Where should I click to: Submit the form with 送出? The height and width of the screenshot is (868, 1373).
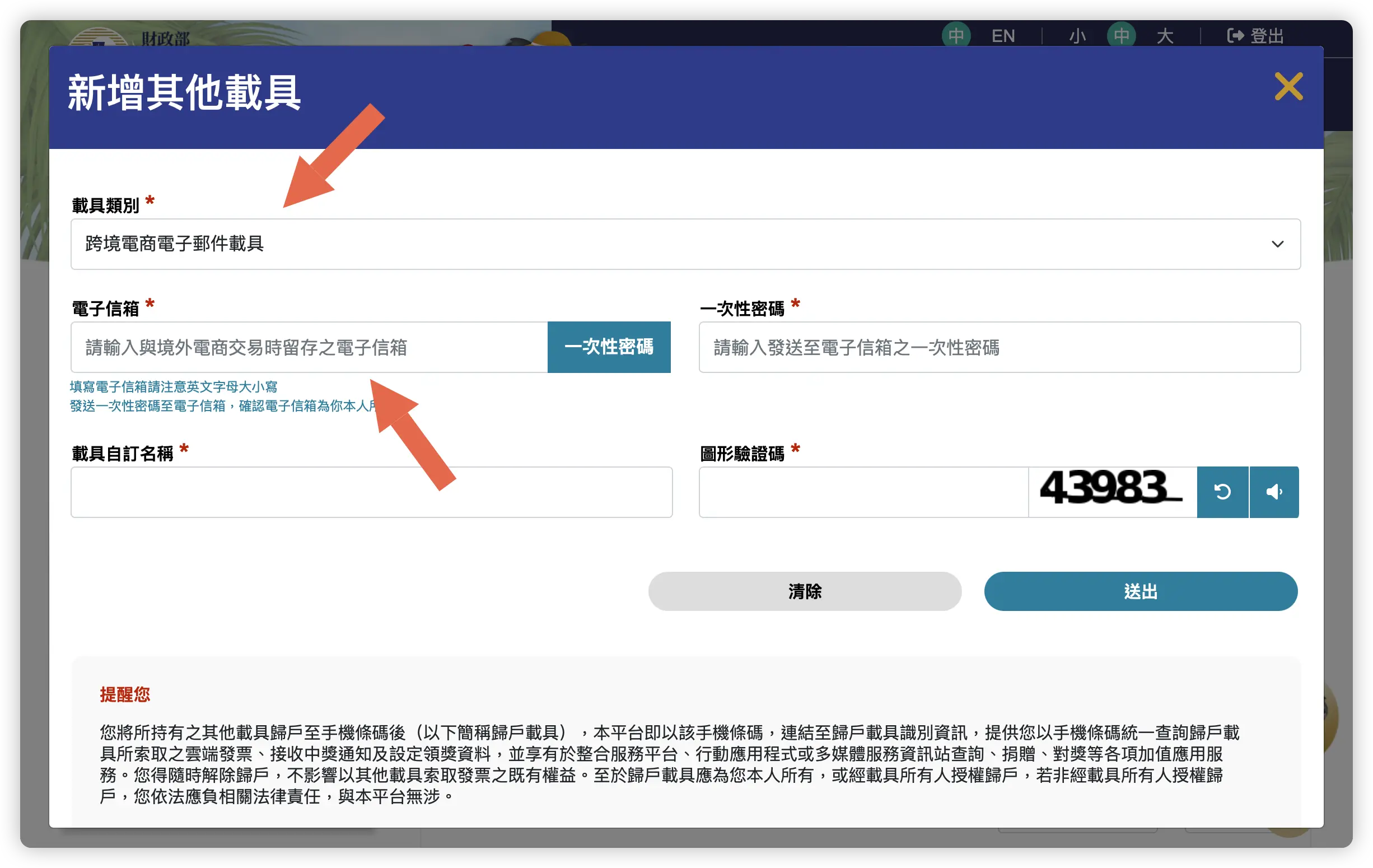tap(1141, 591)
